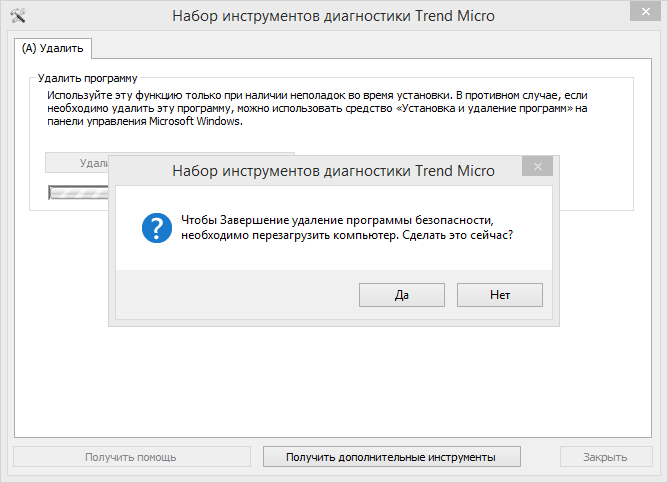Decline restart with the Нет button
668x483 pixels.
500,295
